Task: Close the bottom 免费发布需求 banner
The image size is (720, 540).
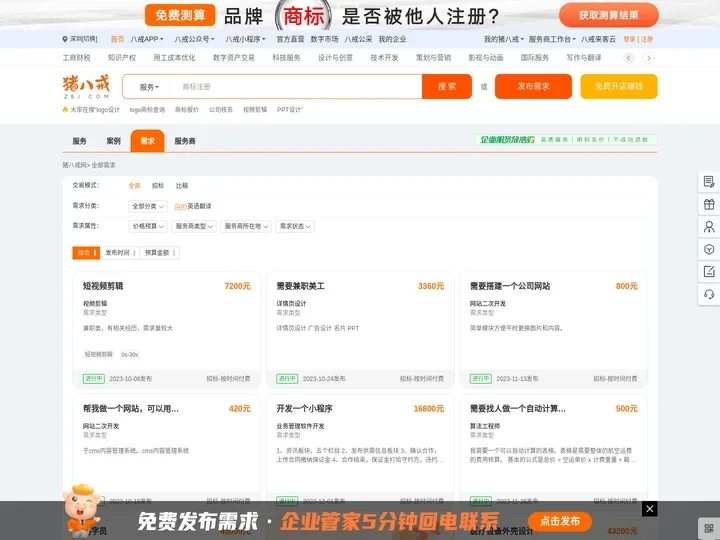Action: pos(649,508)
